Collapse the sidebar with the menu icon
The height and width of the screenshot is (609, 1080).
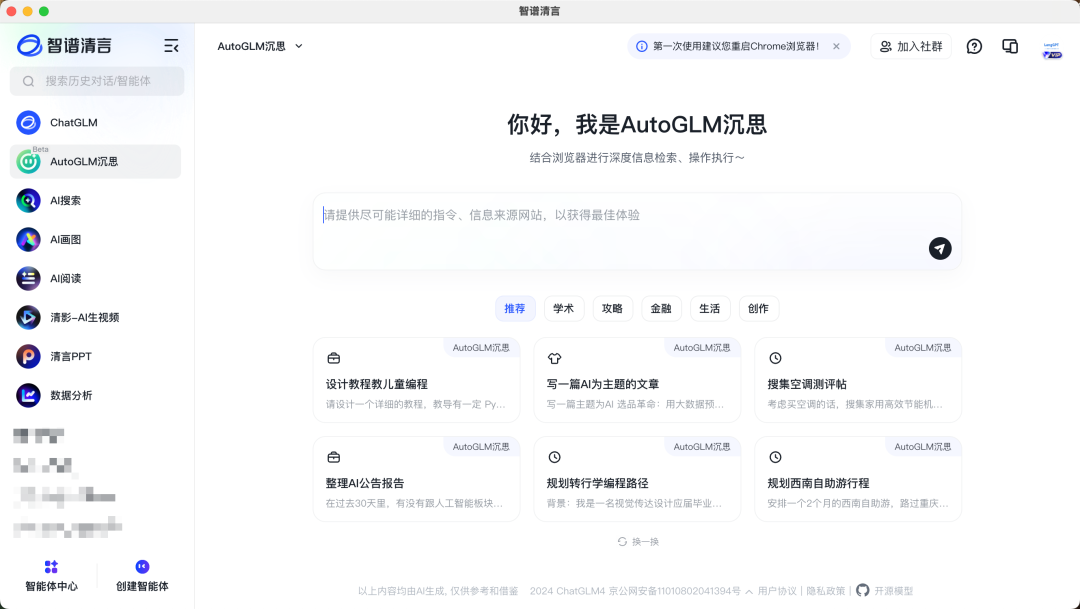(x=171, y=45)
